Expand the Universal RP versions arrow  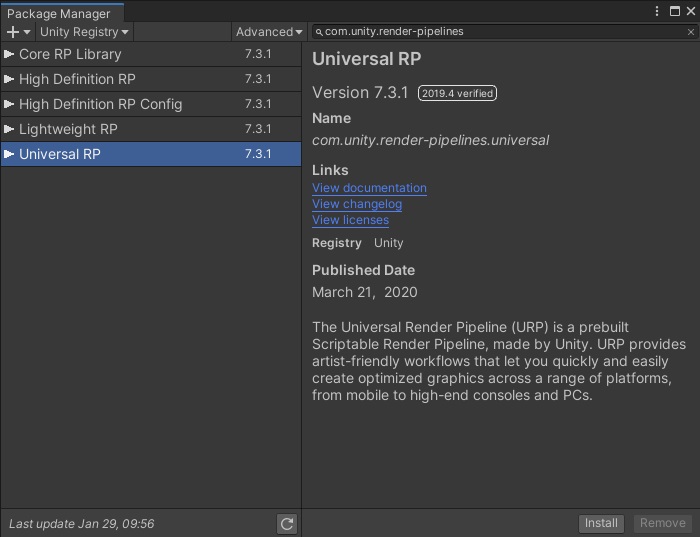tap(8, 154)
